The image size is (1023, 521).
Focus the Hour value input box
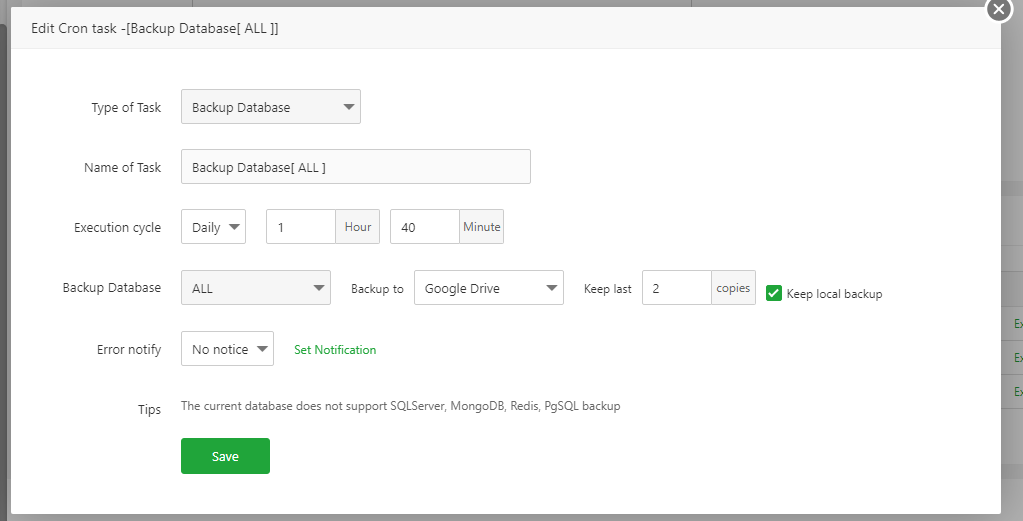(300, 227)
